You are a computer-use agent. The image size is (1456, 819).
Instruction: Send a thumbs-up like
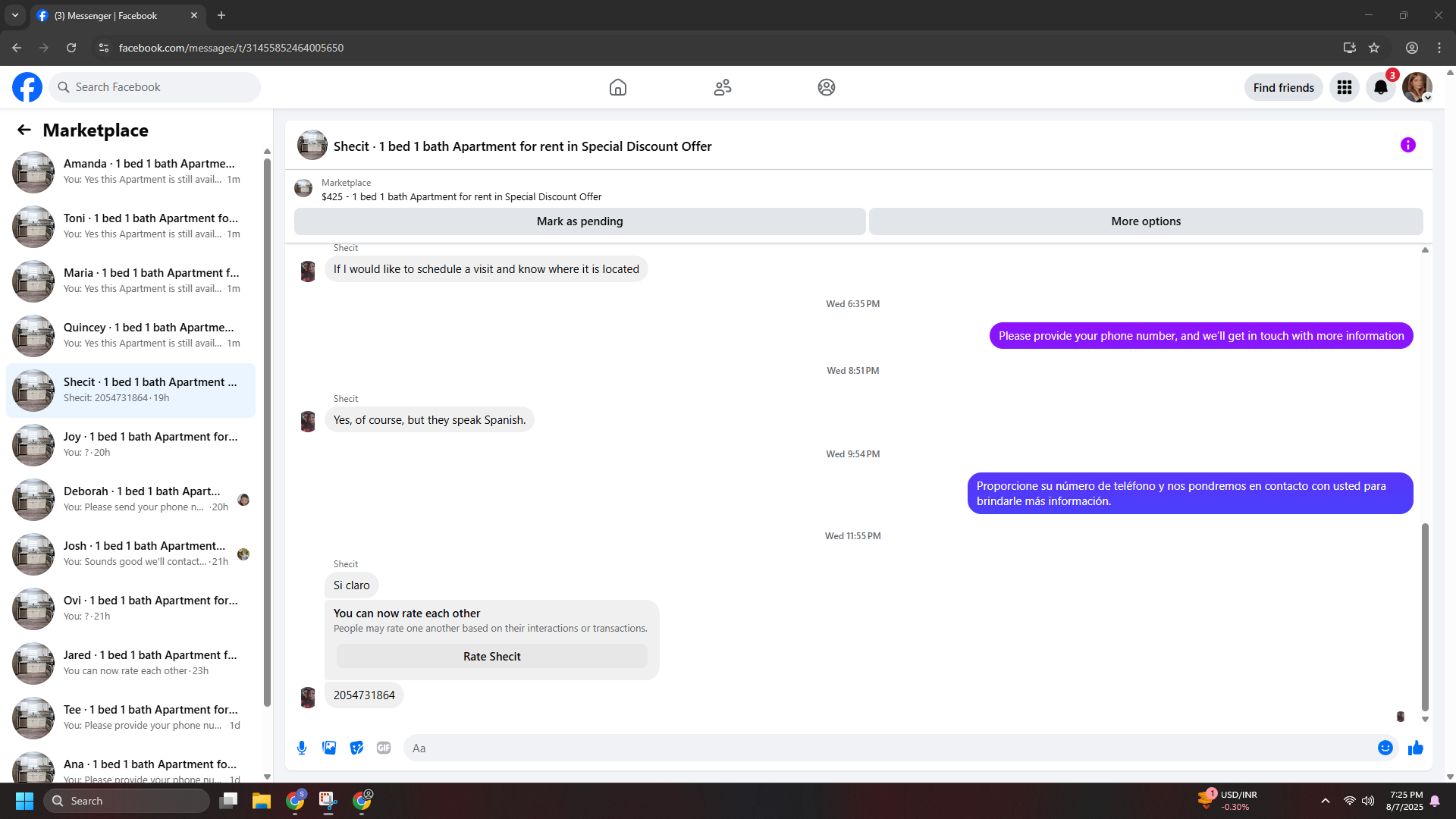tap(1416, 748)
